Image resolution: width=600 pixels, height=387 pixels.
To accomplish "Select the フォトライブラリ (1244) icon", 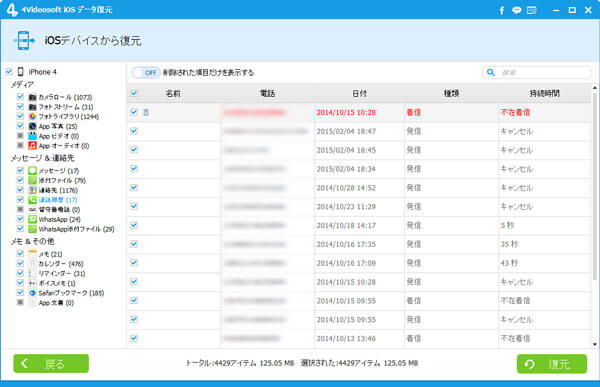I will point(33,116).
